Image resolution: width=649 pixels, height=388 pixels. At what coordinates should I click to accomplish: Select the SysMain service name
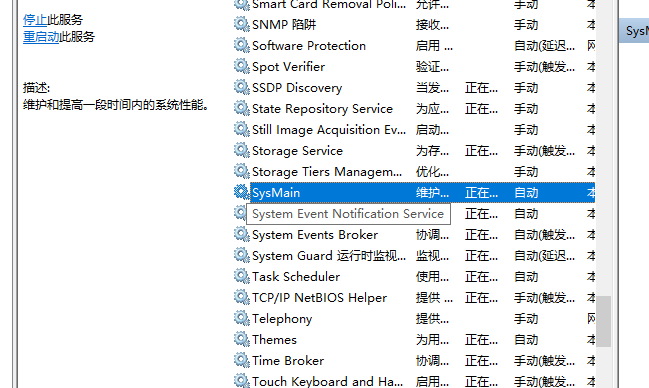[x=276, y=193]
